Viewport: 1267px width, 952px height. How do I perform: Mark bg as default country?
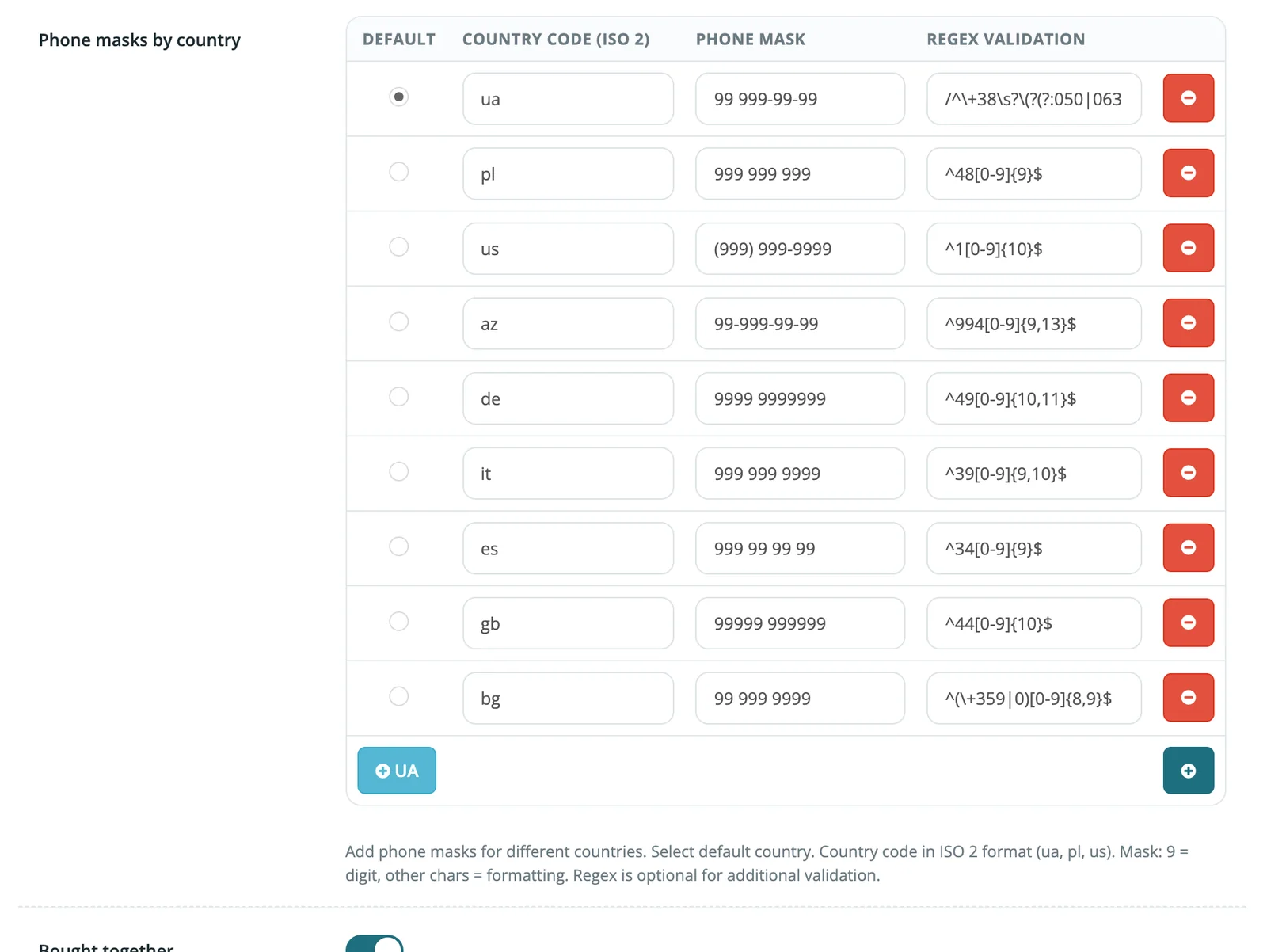399,696
